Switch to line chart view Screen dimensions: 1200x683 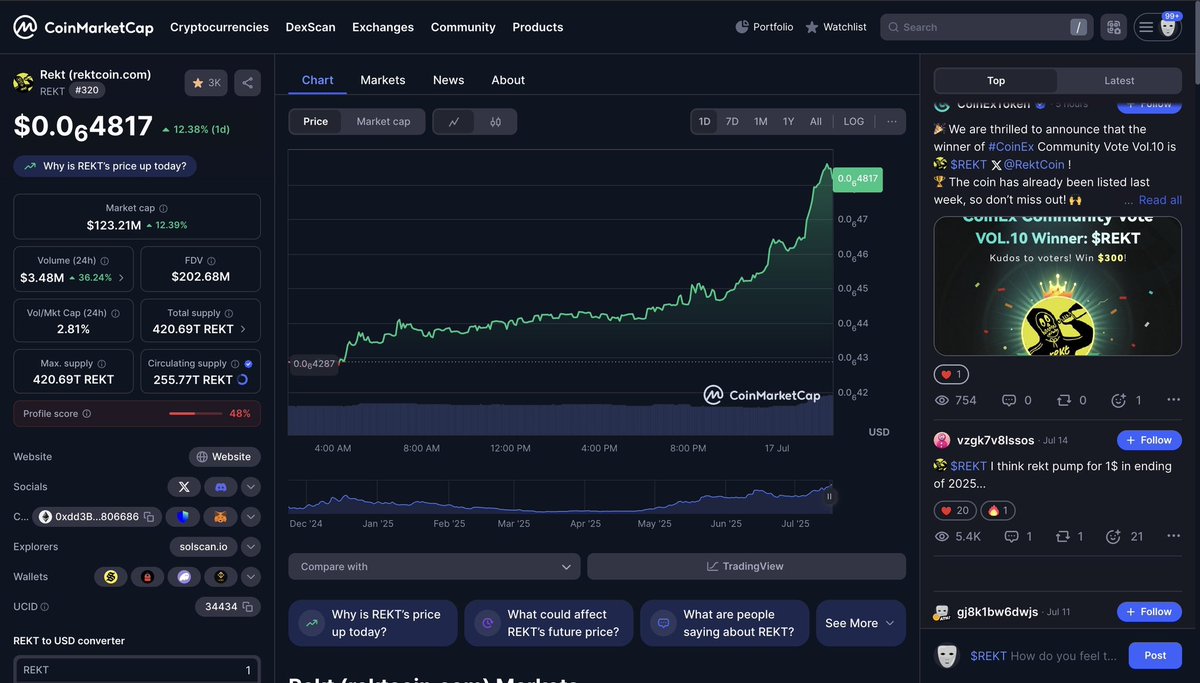(x=454, y=121)
